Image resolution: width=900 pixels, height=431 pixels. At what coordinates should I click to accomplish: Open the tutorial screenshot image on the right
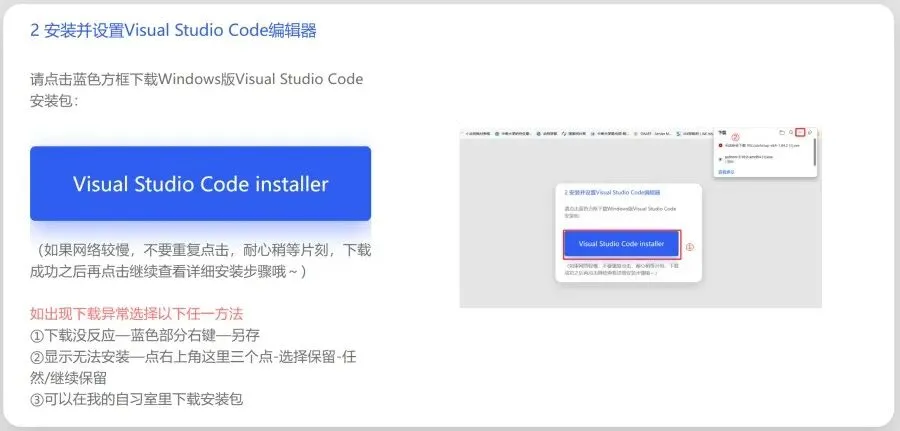coord(641,217)
